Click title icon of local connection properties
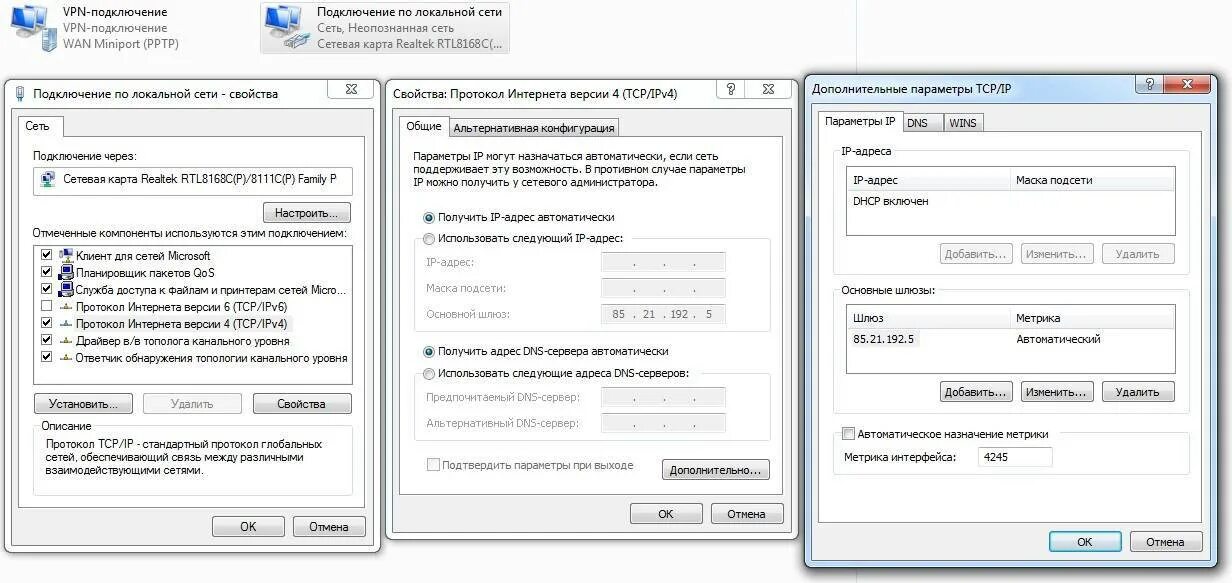1232x583 pixels. point(20,93)
